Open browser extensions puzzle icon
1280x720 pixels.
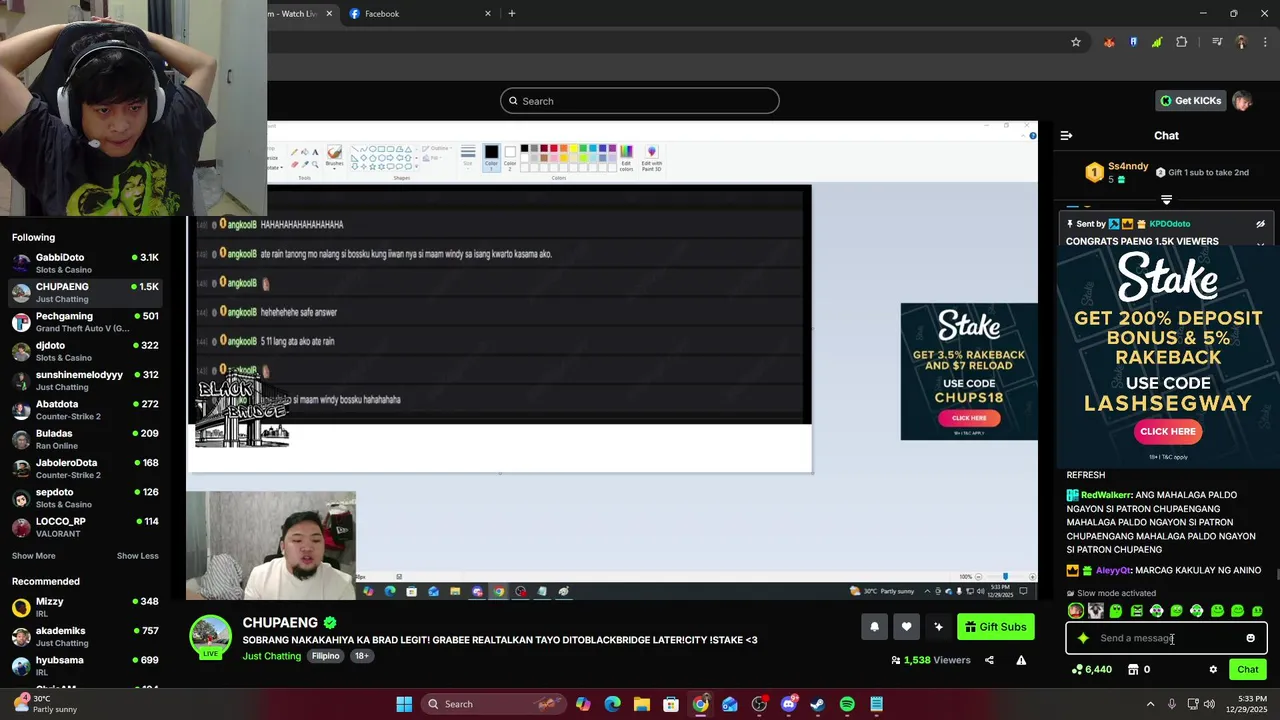pos(1182,42)
